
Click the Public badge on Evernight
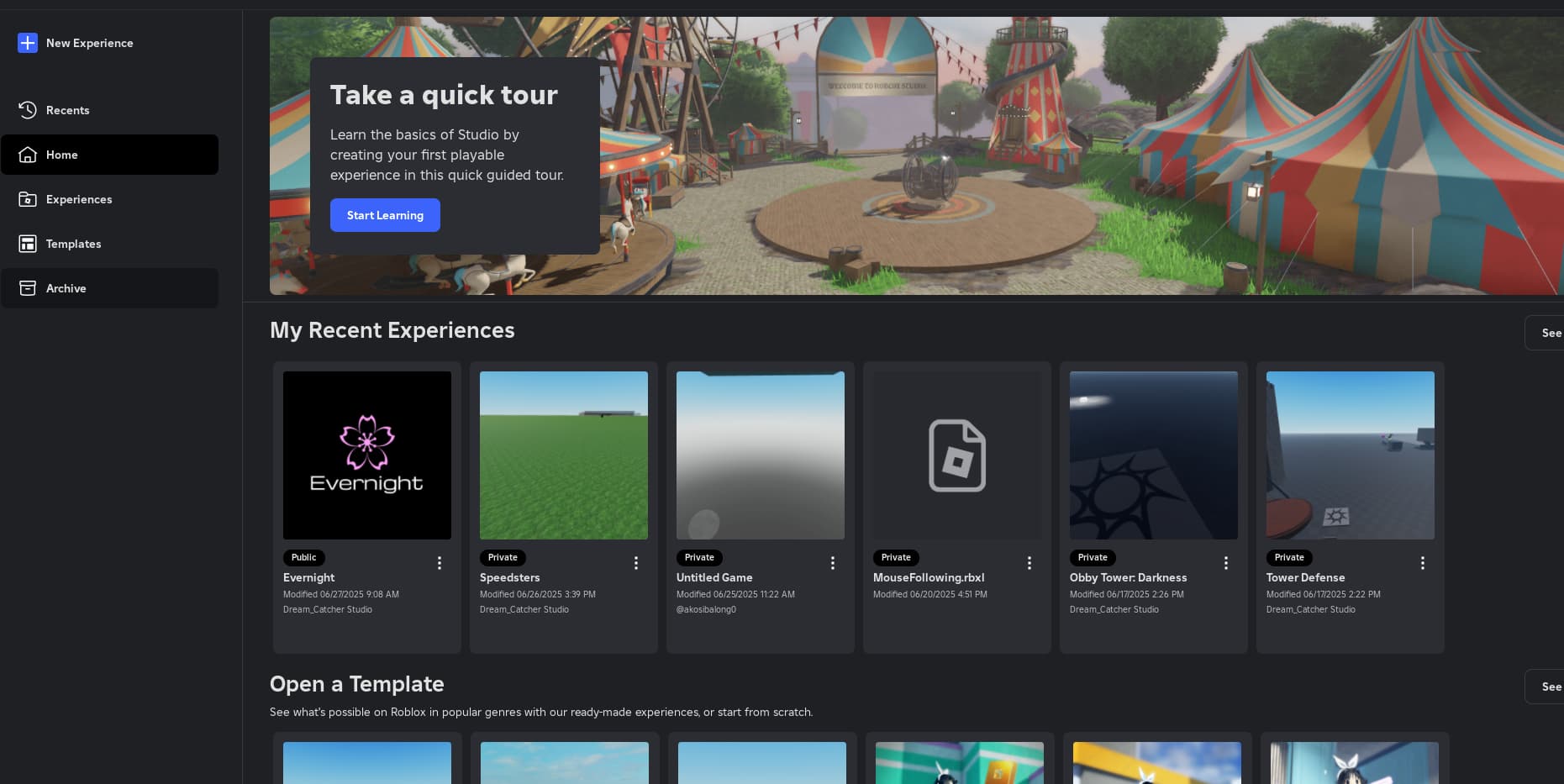click(x=303, y=557)
